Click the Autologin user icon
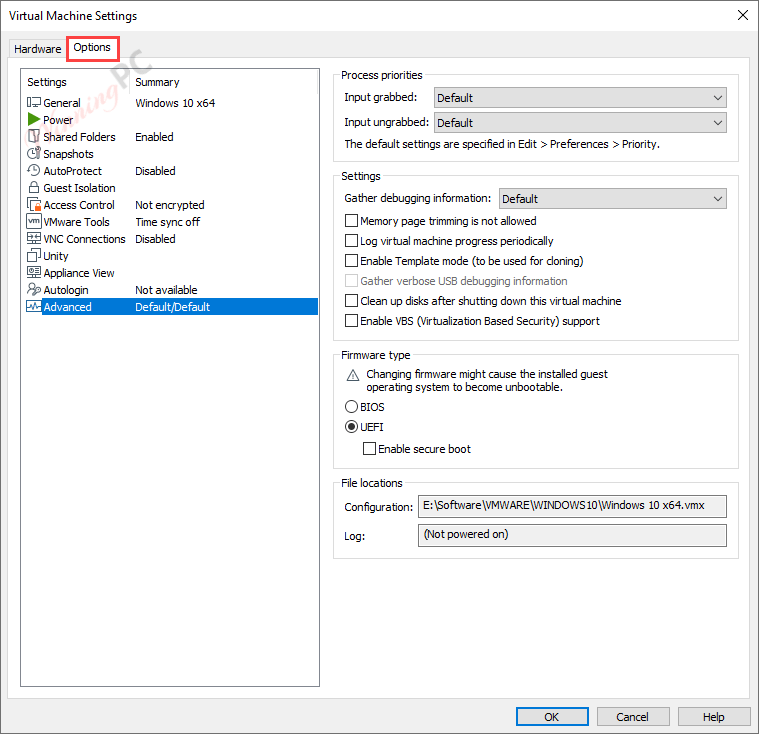 coord(33,289)
